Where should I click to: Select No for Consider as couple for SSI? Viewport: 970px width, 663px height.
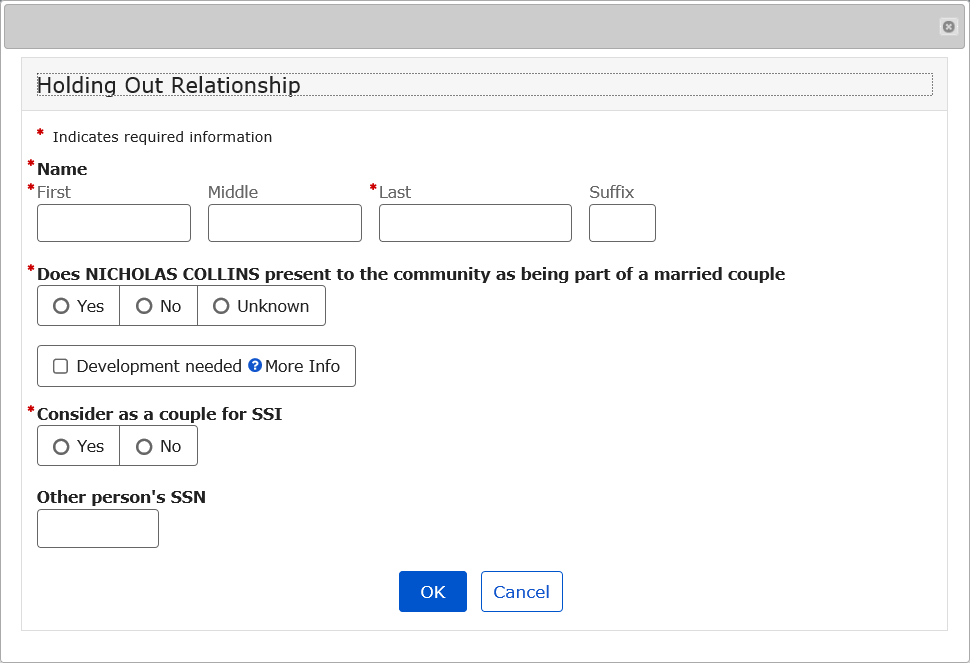(145, 446)
